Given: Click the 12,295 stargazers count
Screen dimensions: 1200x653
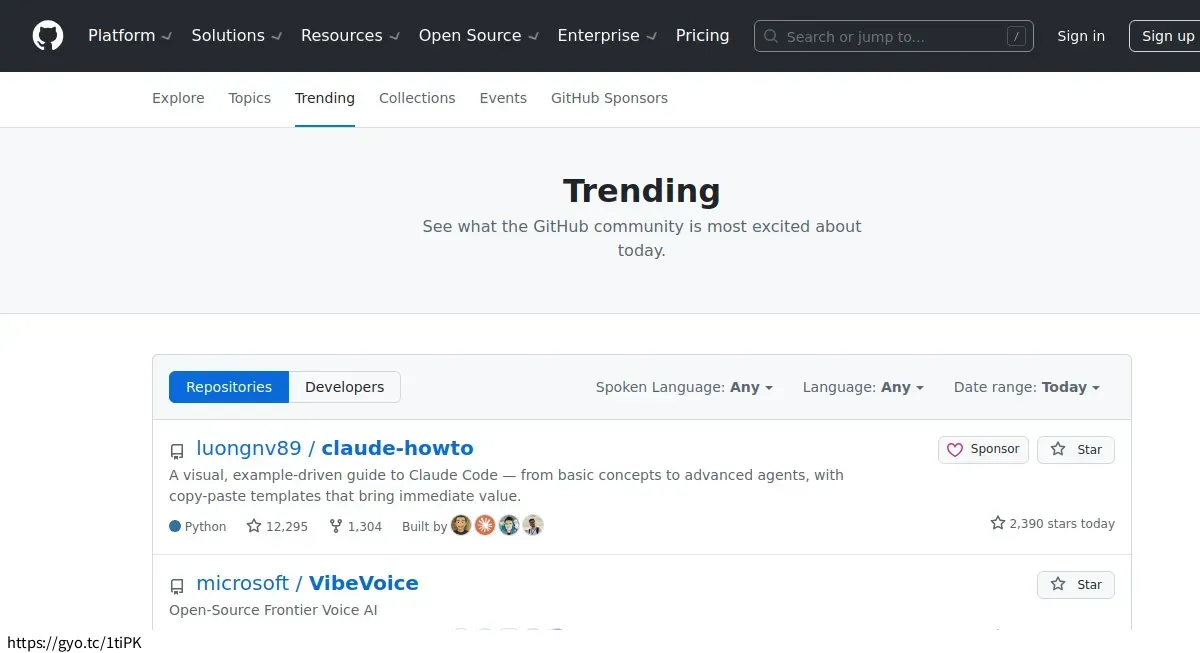Looking at the screenshot, I should 286,526.
